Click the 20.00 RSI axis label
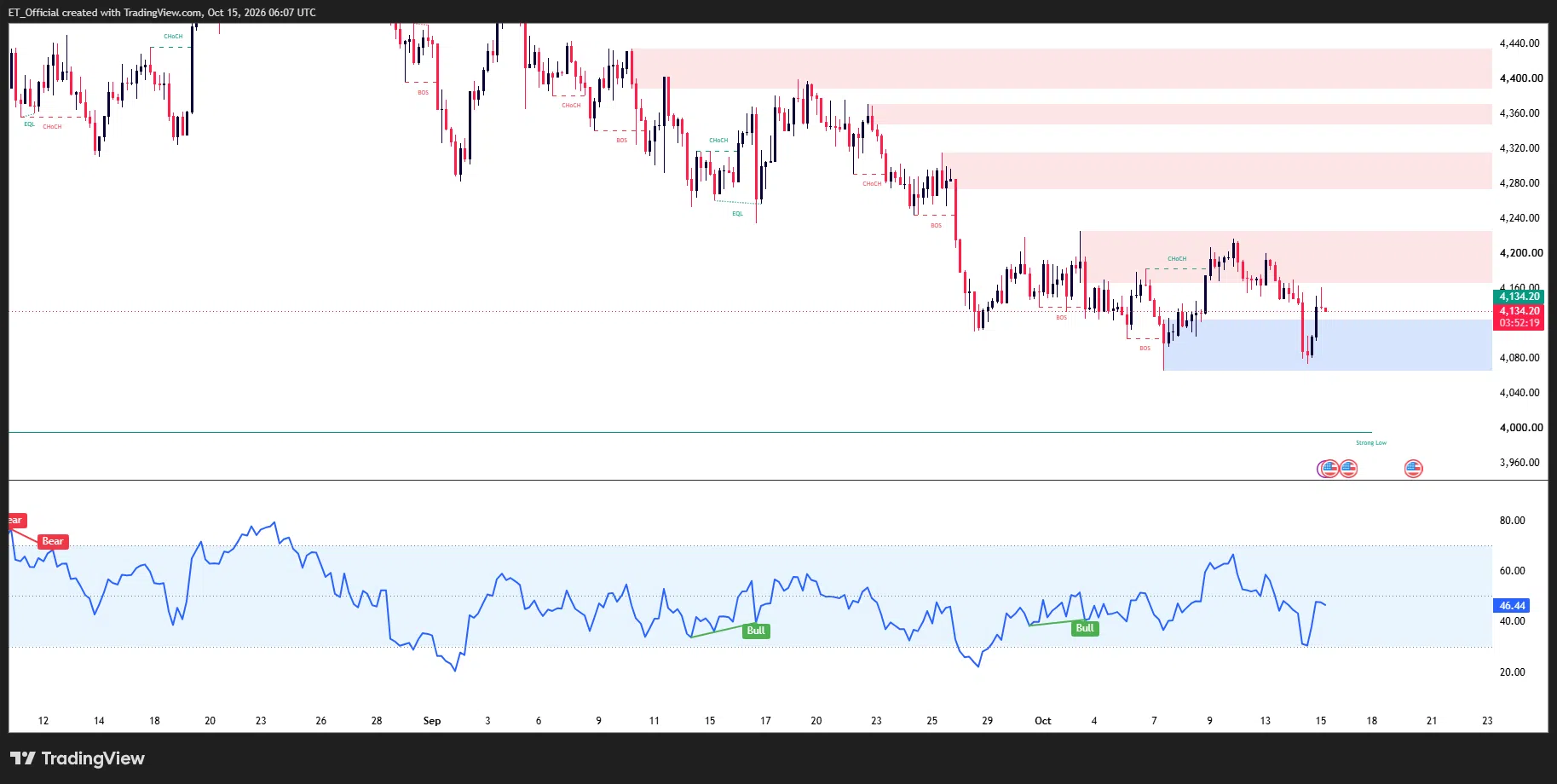Image resolution: width=1557 pixels, height=784 pixels. pyautogui.click(x=1513, y=672)
